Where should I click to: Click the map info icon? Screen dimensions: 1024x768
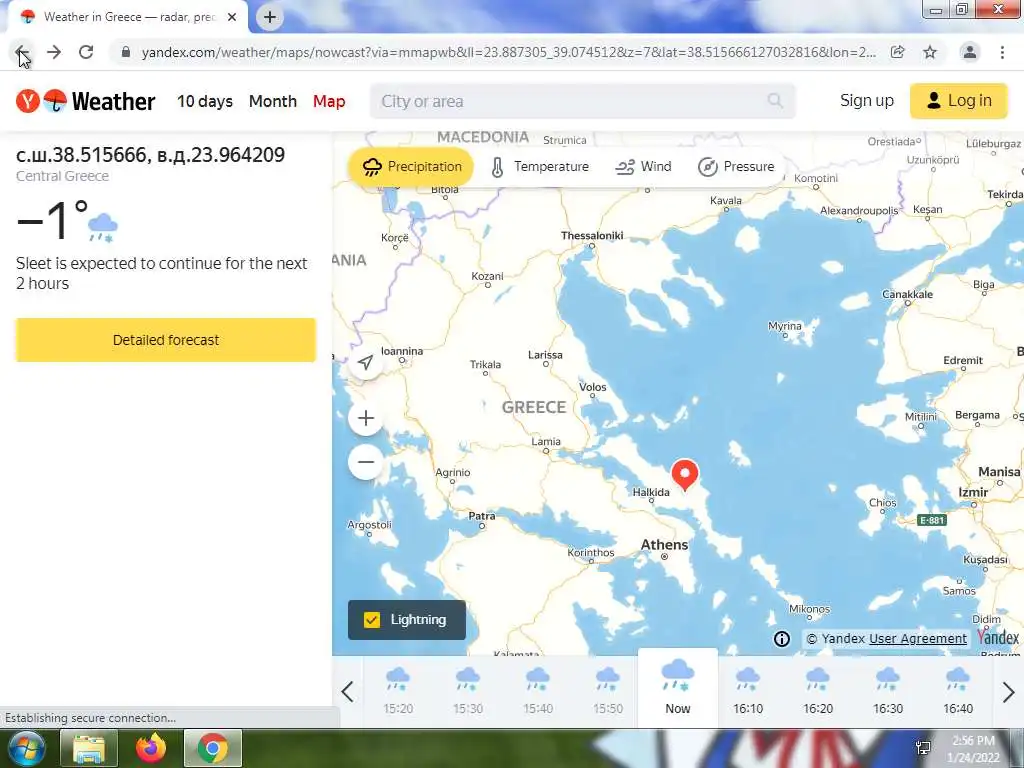tap(782, 639)
